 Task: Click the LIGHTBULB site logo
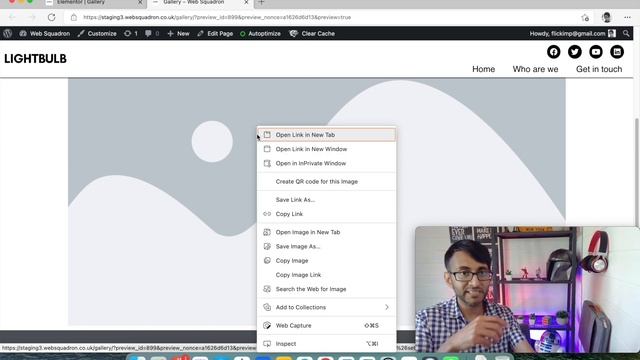(35, 59)
